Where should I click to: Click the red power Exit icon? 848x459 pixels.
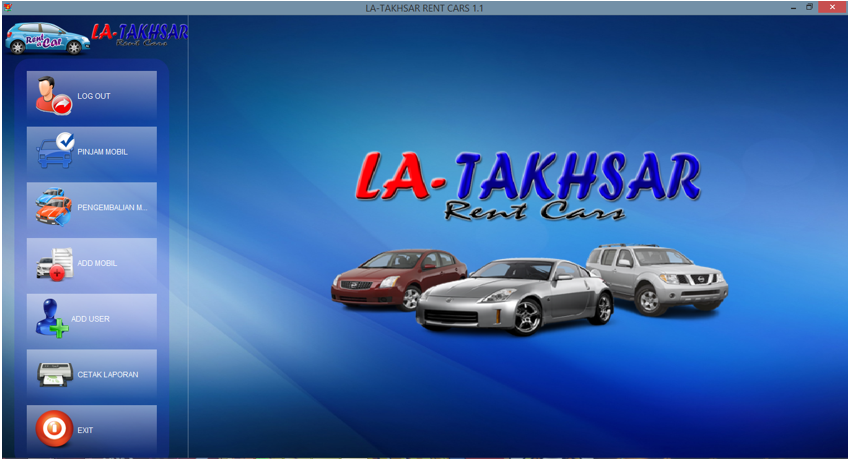click(54, 429)
